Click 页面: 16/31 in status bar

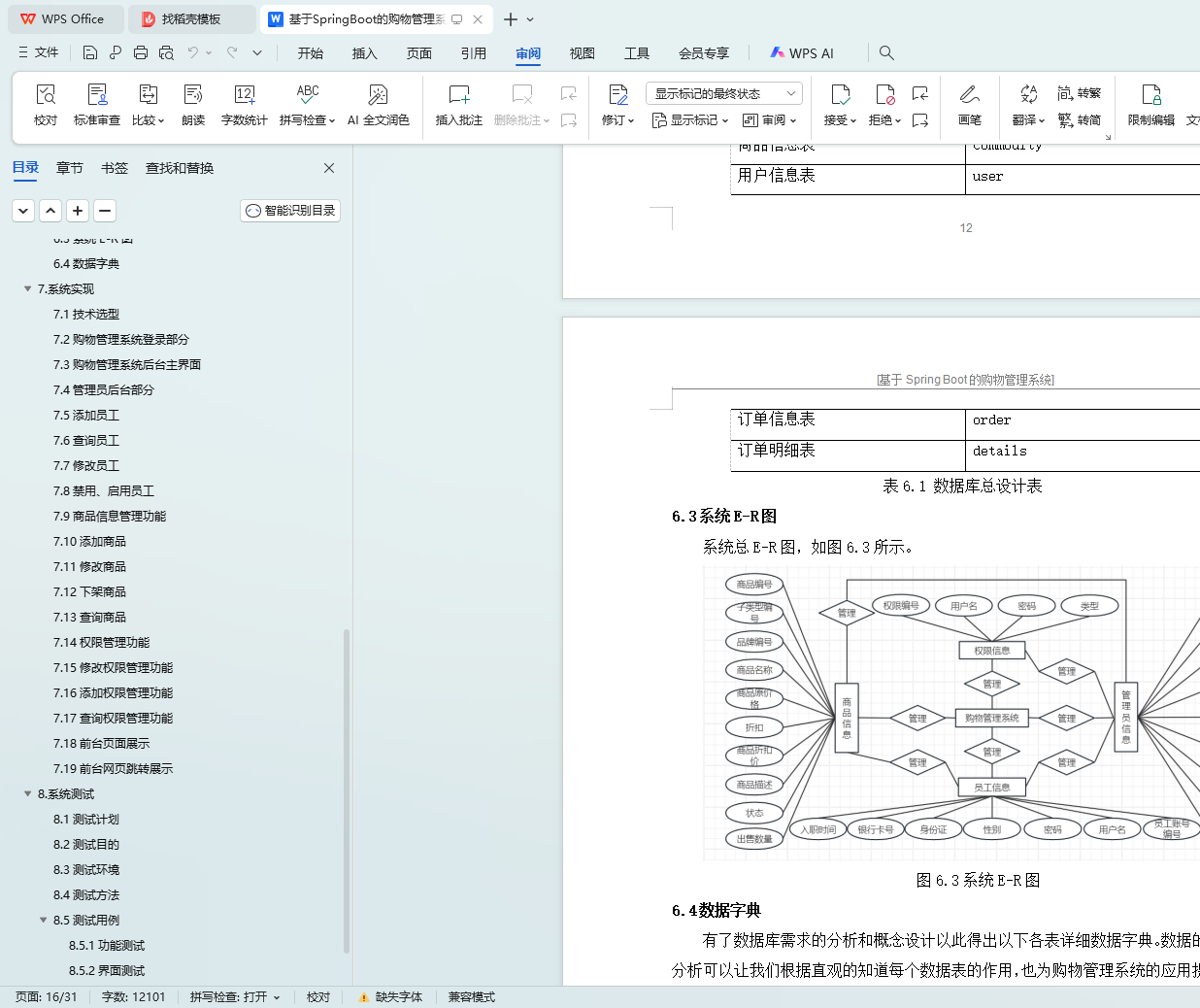coord(46,997)
